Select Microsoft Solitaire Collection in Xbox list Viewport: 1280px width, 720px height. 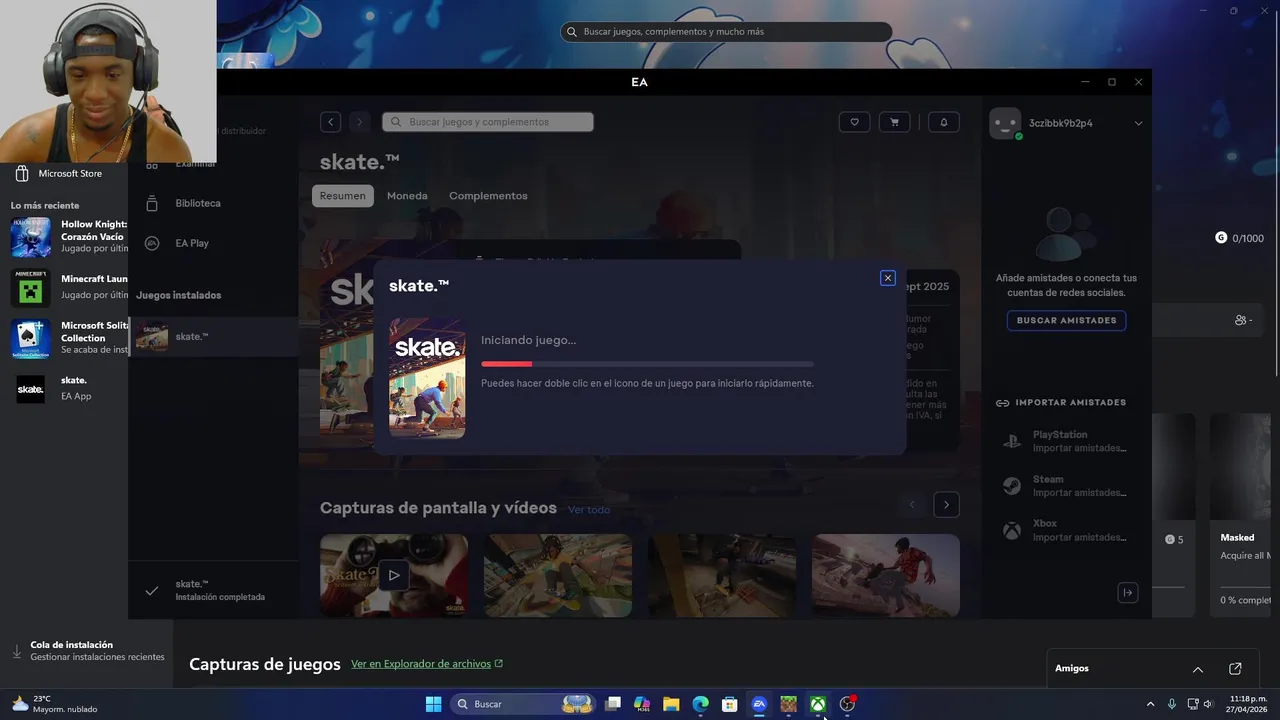coord(68,338)
